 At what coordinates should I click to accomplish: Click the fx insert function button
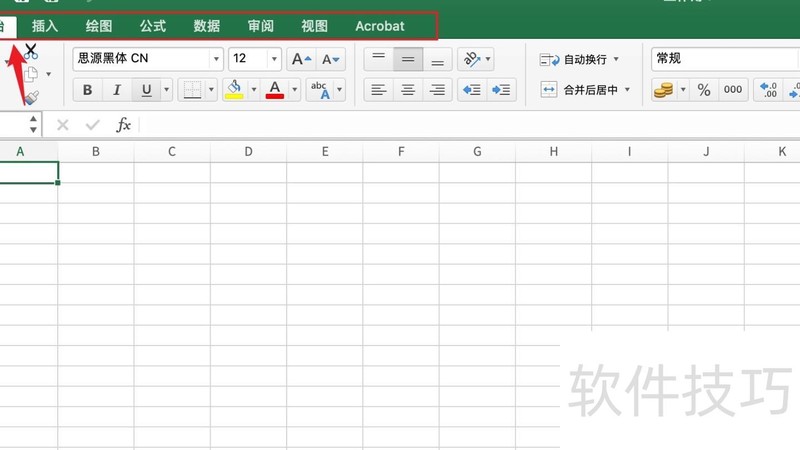tap(123, 125)
